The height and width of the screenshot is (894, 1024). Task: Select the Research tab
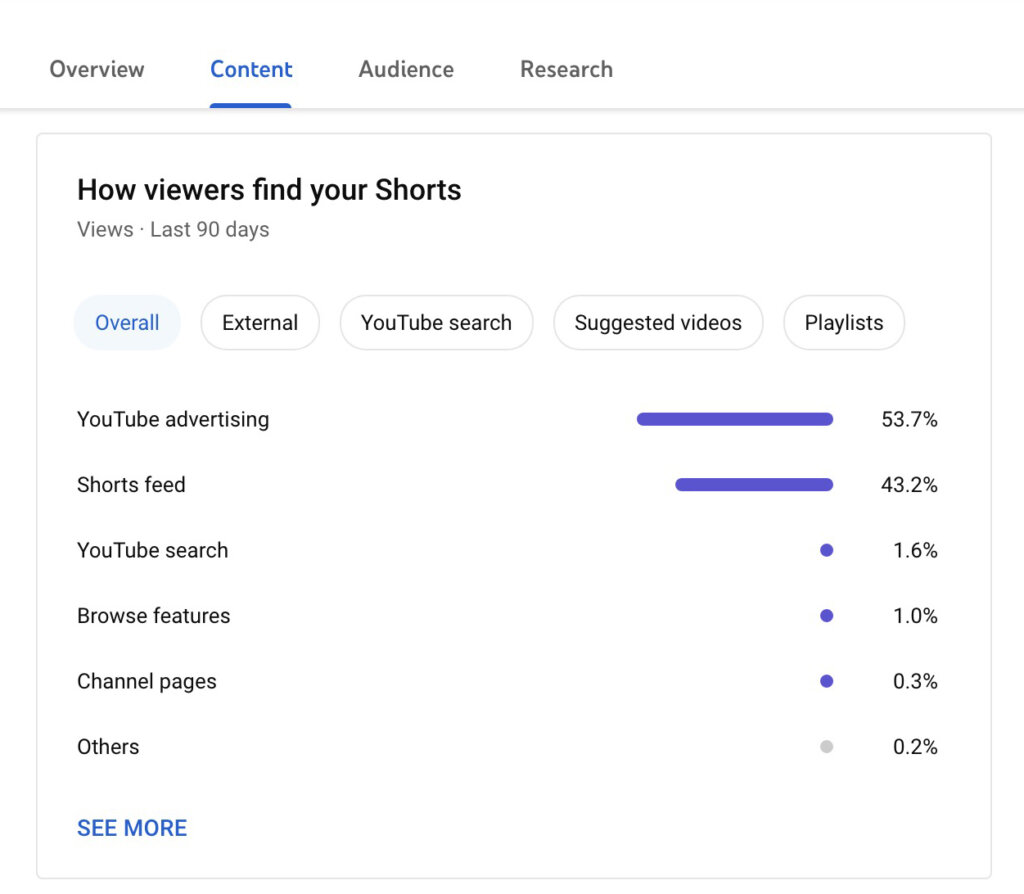[566, 69]
